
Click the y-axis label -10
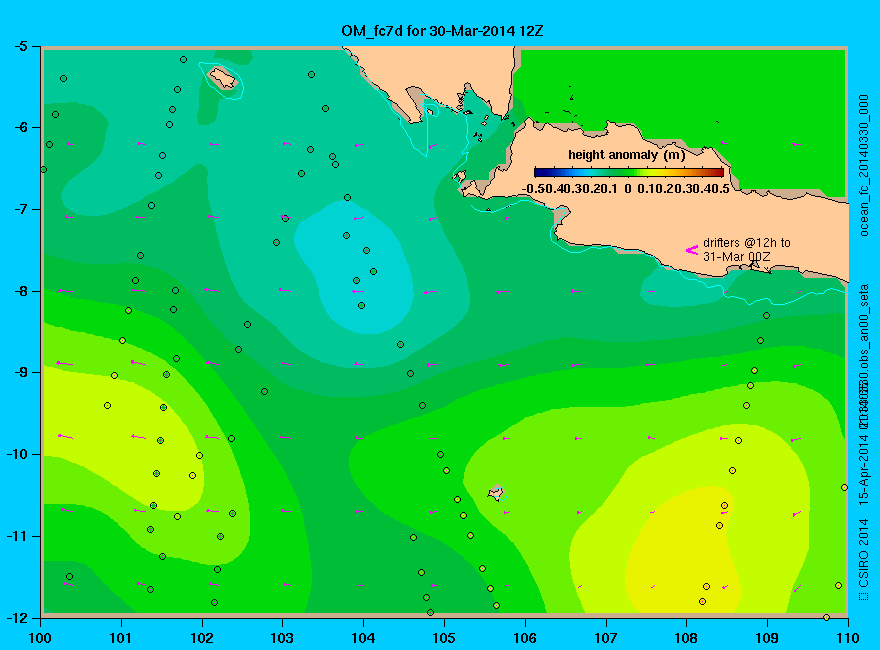coord(17,454)
